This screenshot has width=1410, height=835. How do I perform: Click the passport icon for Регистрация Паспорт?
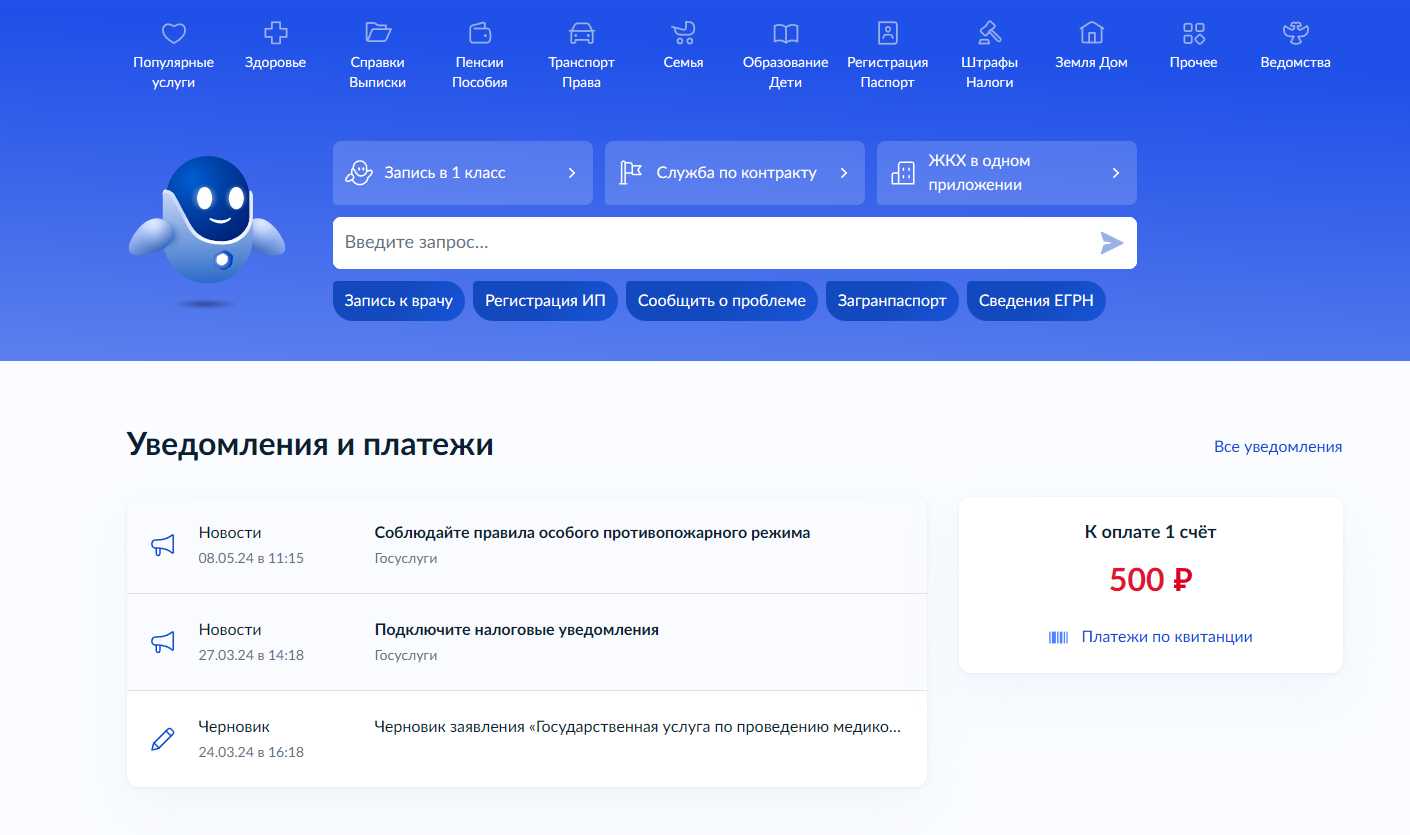coord(888,33)
